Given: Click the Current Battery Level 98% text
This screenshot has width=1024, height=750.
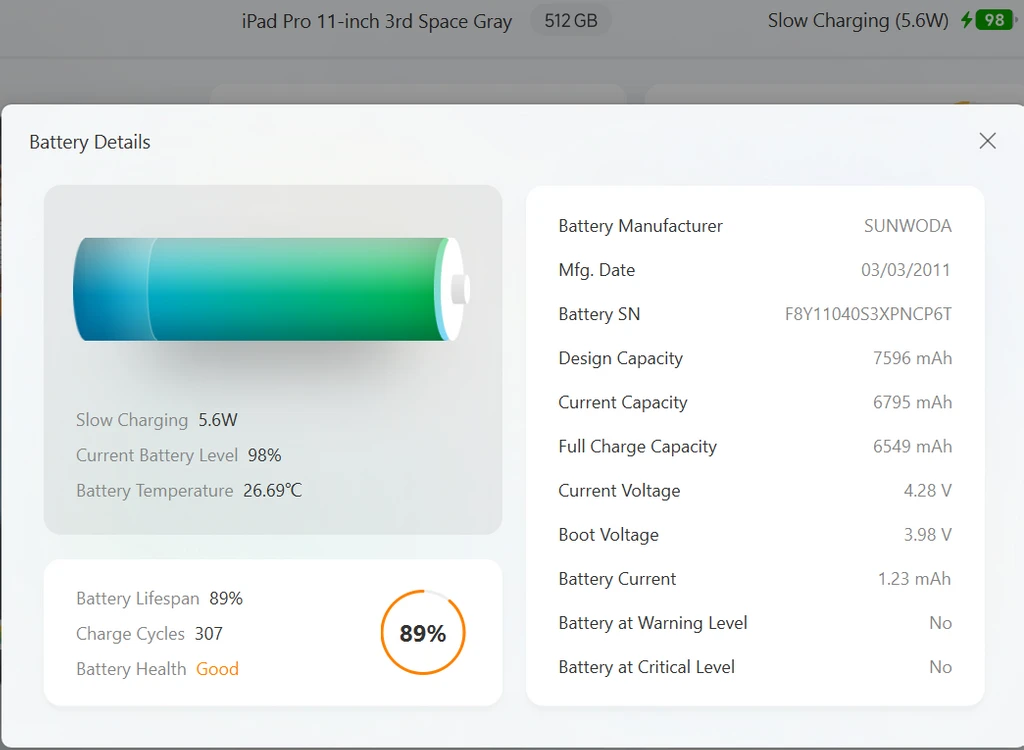Looking at the screenshot, I should click(x=178, y=455).
